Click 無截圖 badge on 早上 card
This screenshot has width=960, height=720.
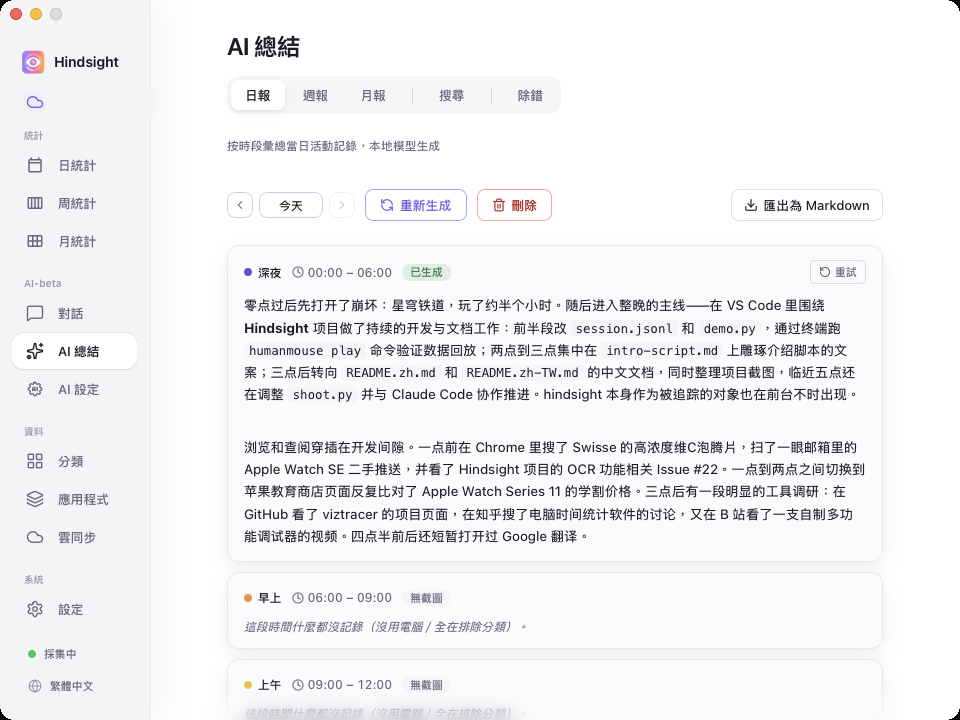click(x=426, y=598)
